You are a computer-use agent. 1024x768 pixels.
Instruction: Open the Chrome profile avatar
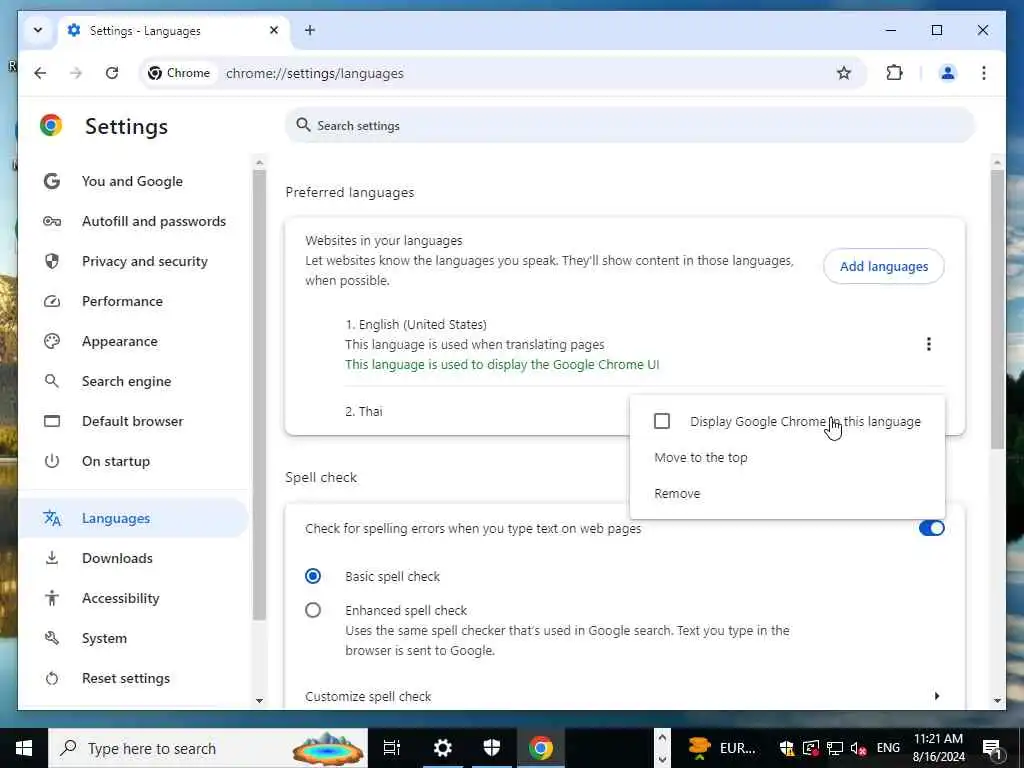coord(948,73)
